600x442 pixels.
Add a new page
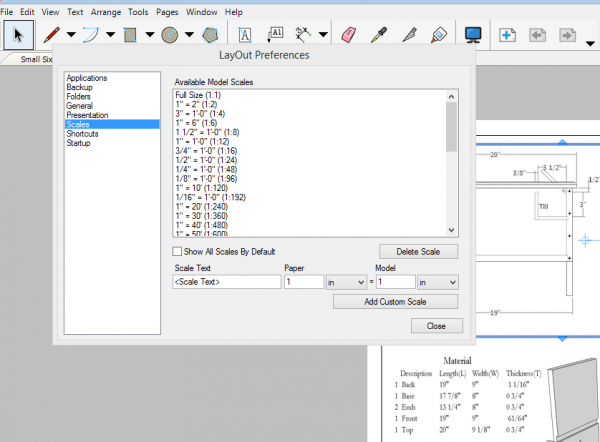coord(507,35)
